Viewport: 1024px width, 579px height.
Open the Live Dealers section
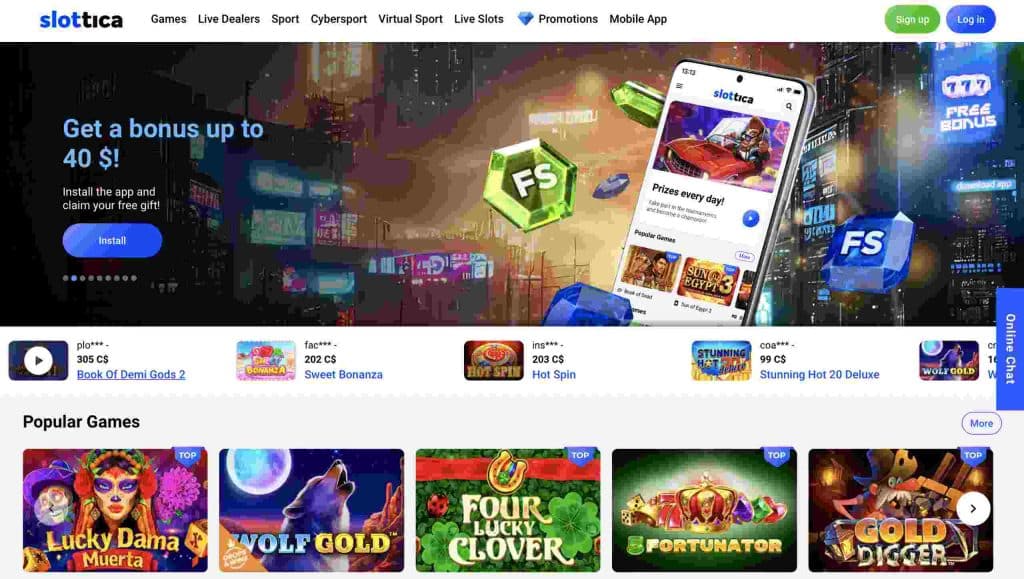tap(229, 19)
